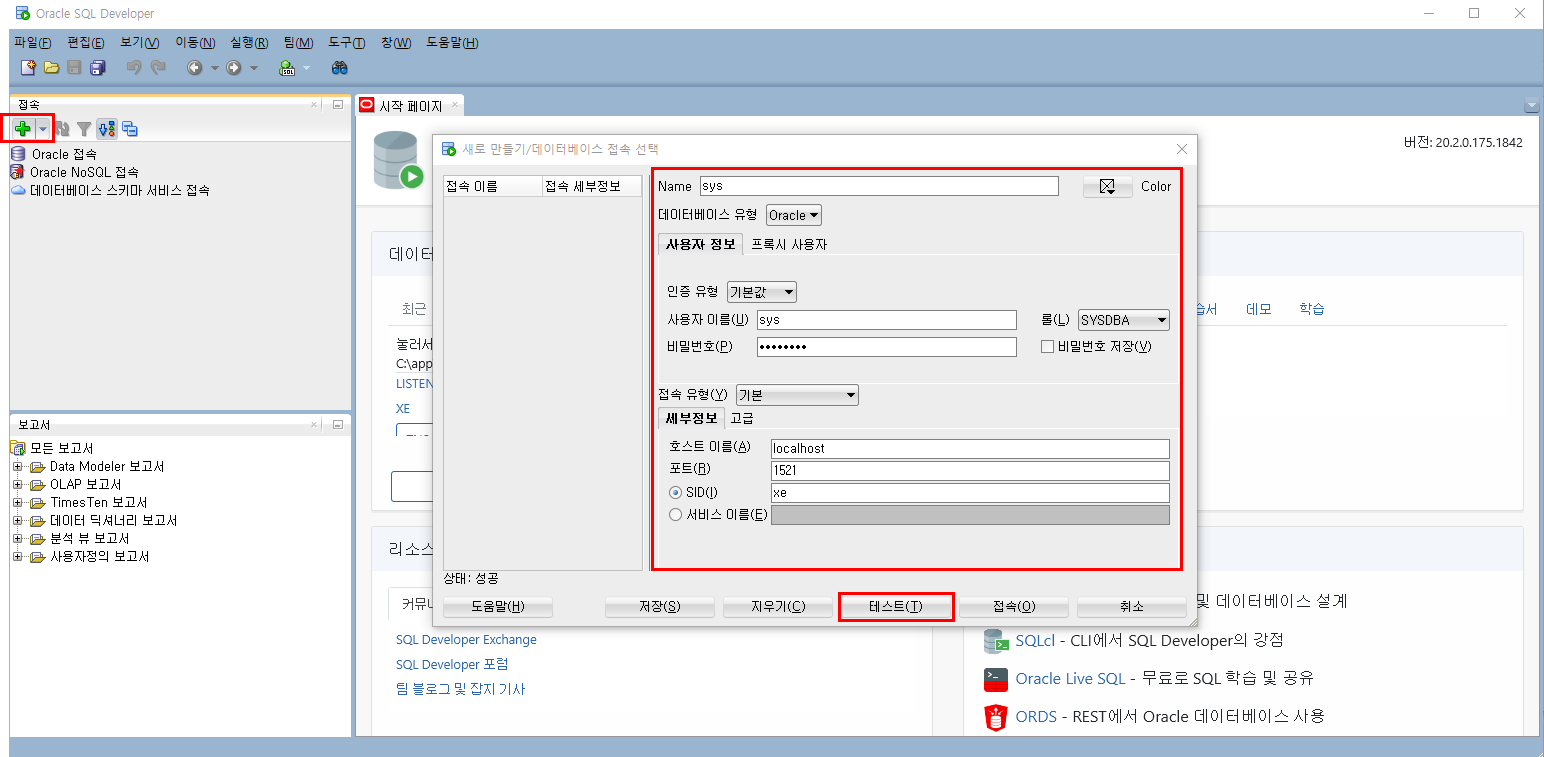Click the schema browser icon in connections toolbar
Viewport: 1544px width, 757px height.
click(x=107, y=129)
